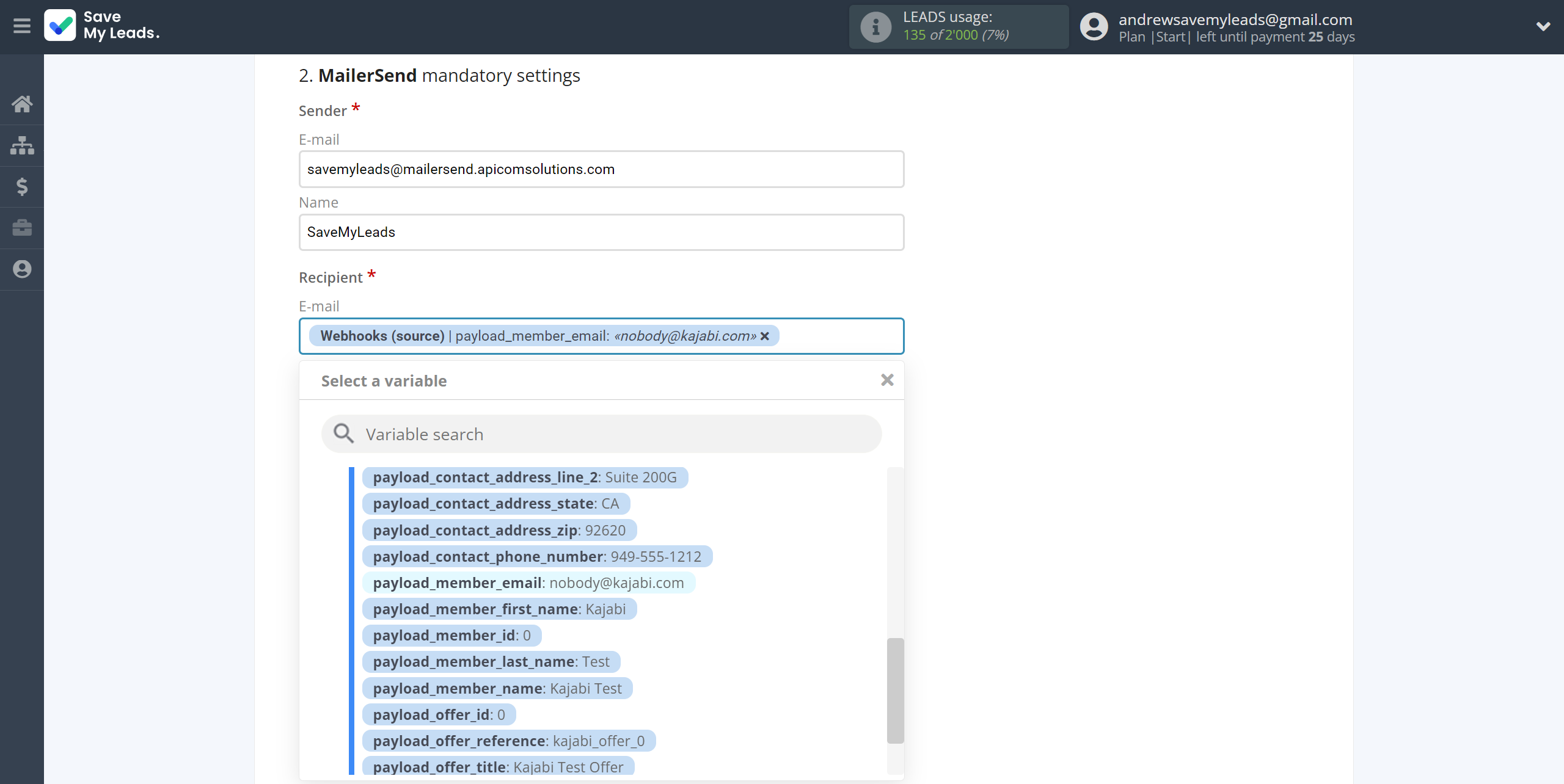
Task: Select payload_offer_title variable
Action: pyautogui.click(x=499, y=767)
